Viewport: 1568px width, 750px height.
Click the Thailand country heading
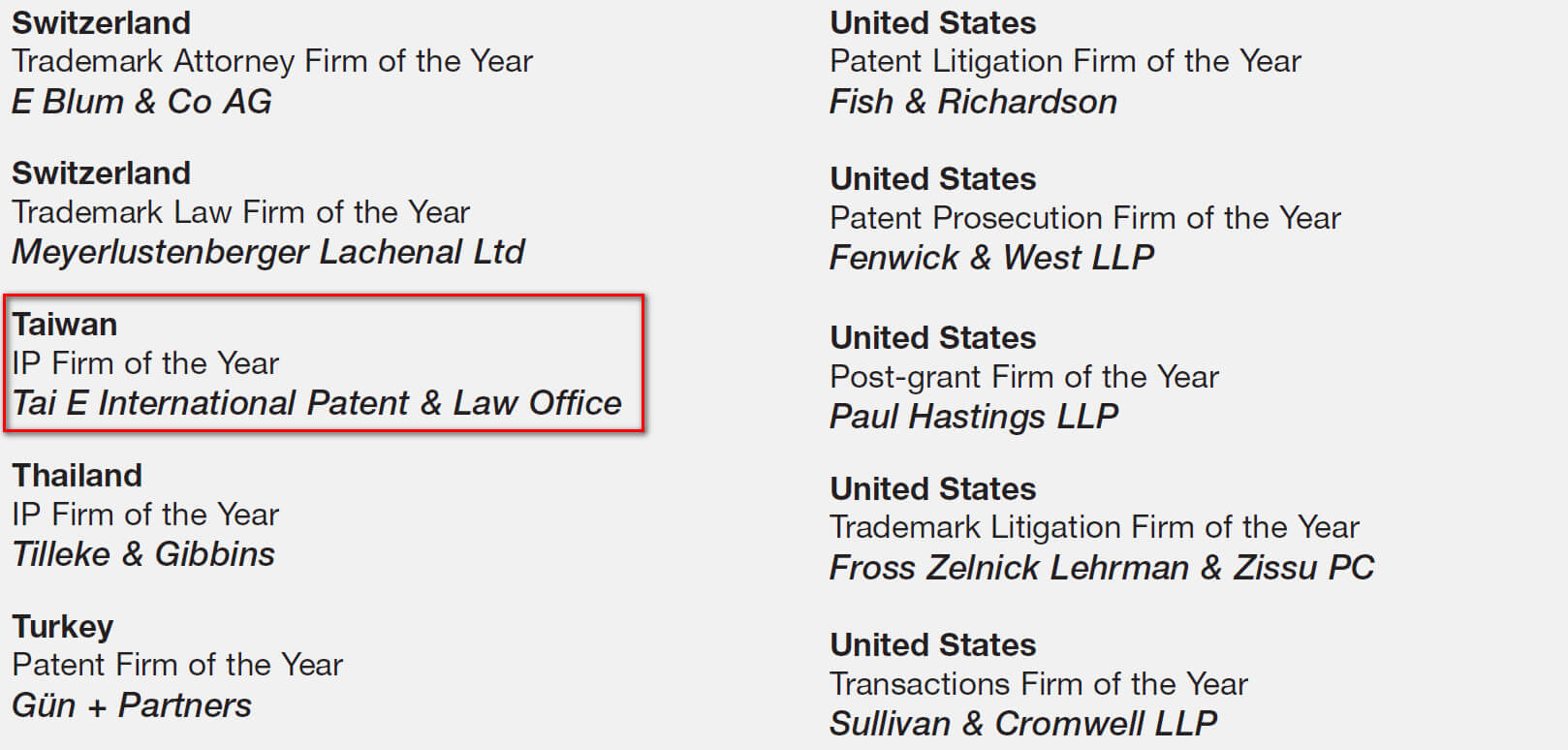click(x=78, y=476)
